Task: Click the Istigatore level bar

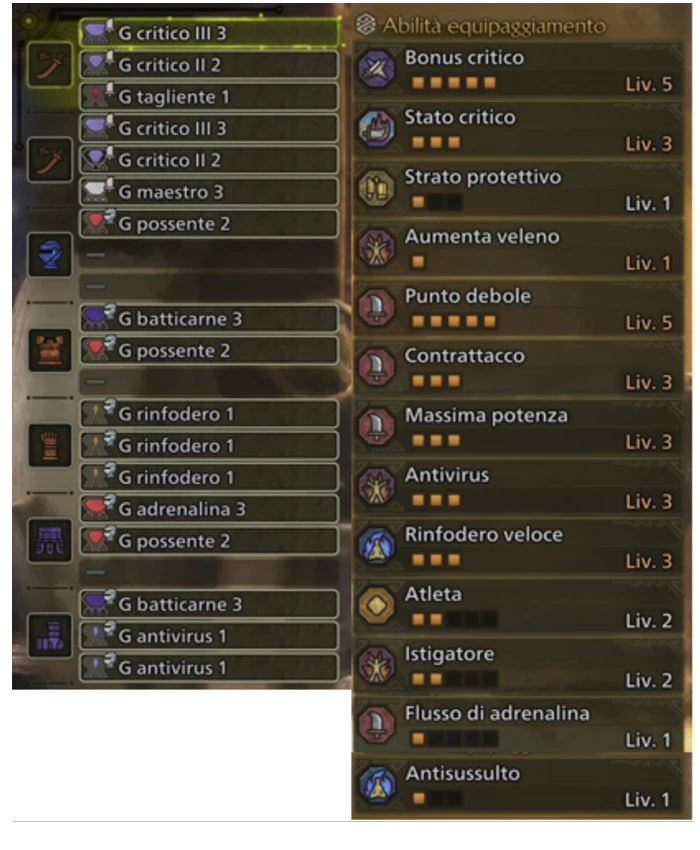Action: tap(454, 679)
